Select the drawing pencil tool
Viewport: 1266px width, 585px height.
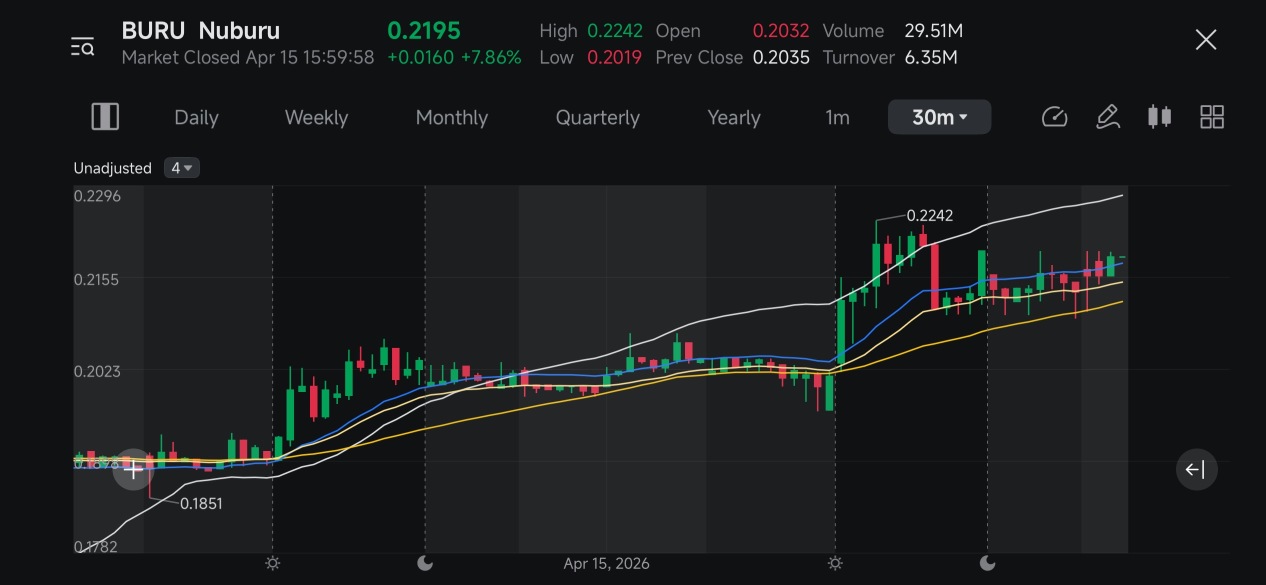(x=1107, y=117)
